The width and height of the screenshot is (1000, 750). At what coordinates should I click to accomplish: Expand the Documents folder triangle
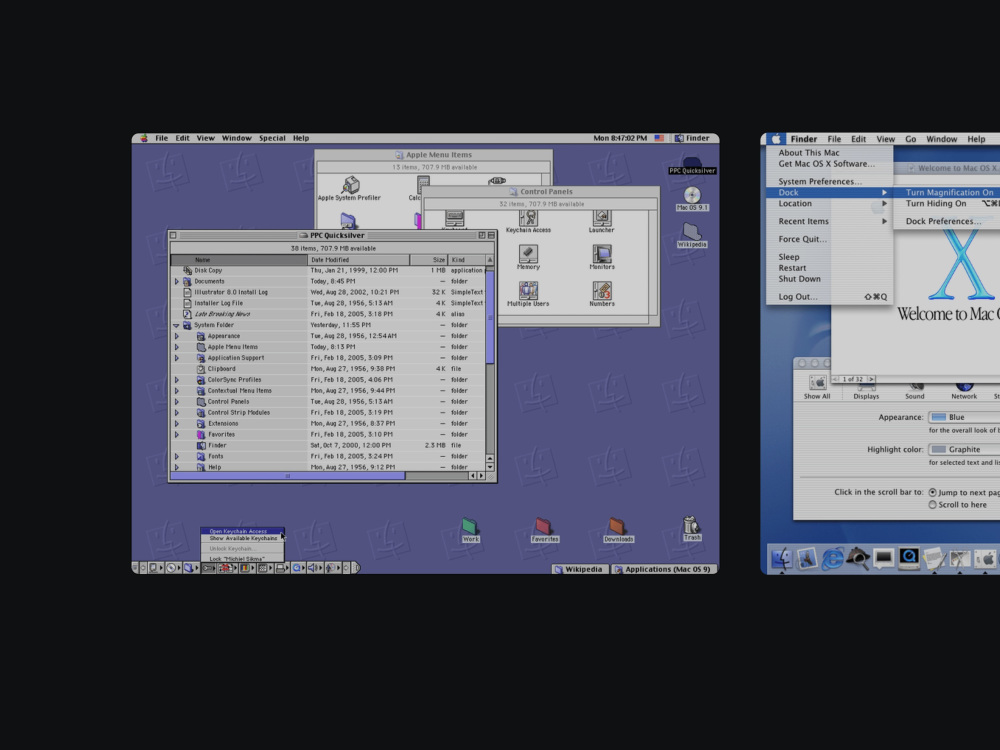pos(177,281)
